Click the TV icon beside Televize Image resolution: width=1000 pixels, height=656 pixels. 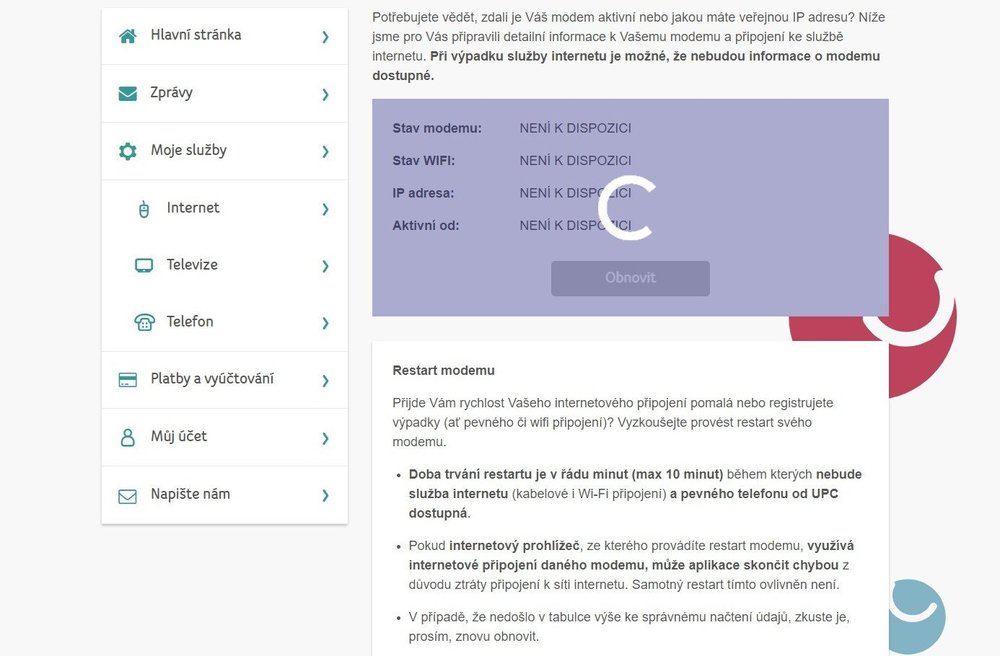(144, 266)
